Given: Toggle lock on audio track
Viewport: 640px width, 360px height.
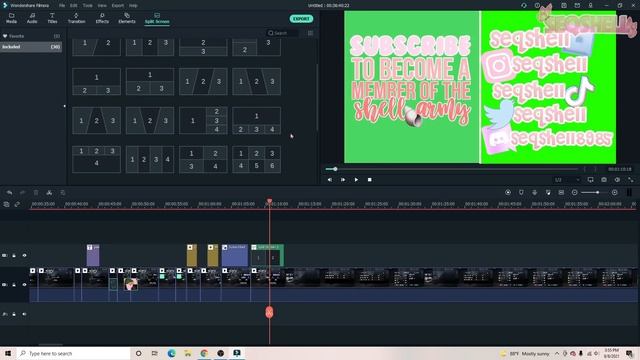Looking at the screenshot, I should click(14, 314).
